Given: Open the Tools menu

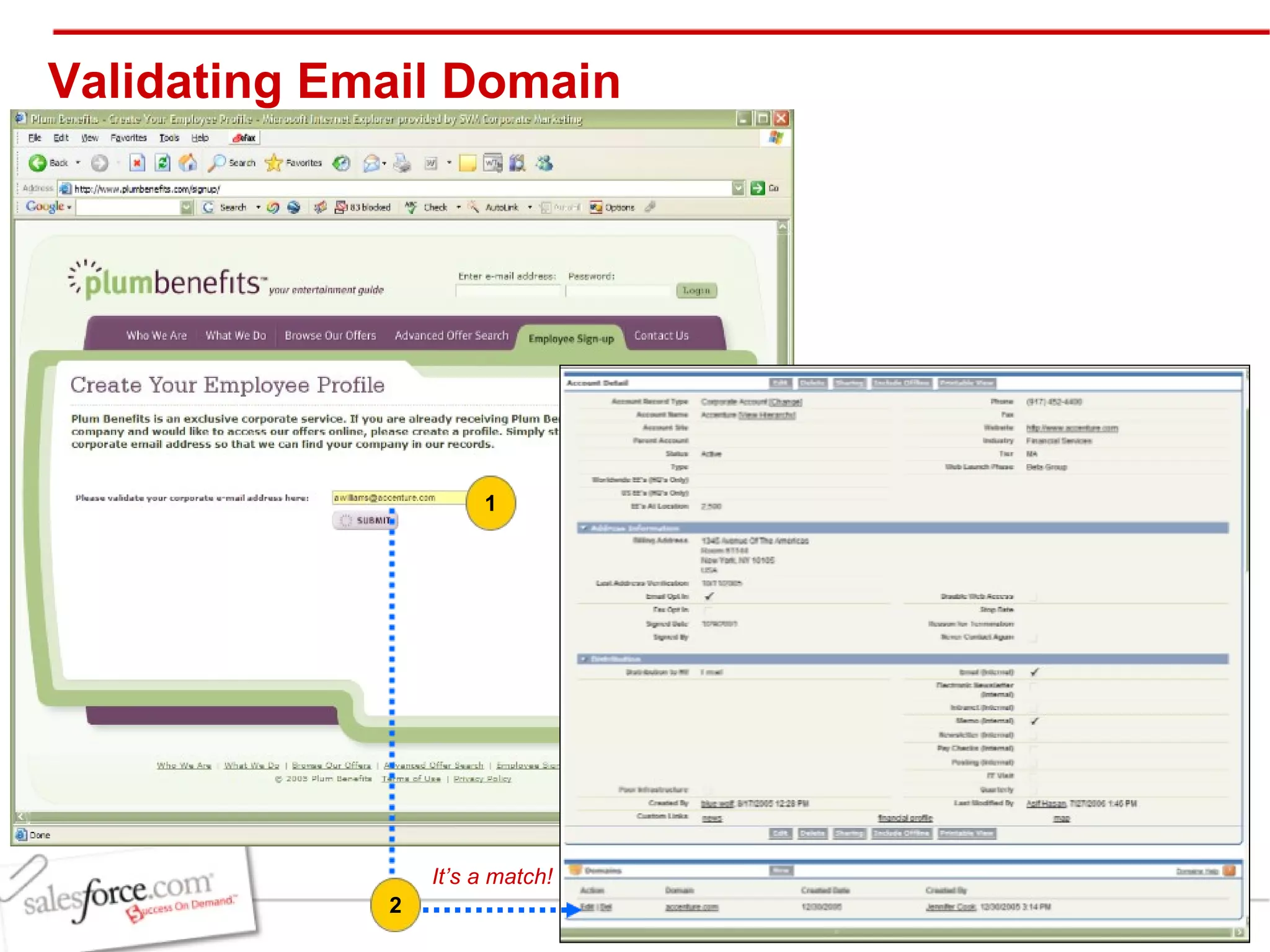Looking at the screenshot, I should click(x=169, y=138).
